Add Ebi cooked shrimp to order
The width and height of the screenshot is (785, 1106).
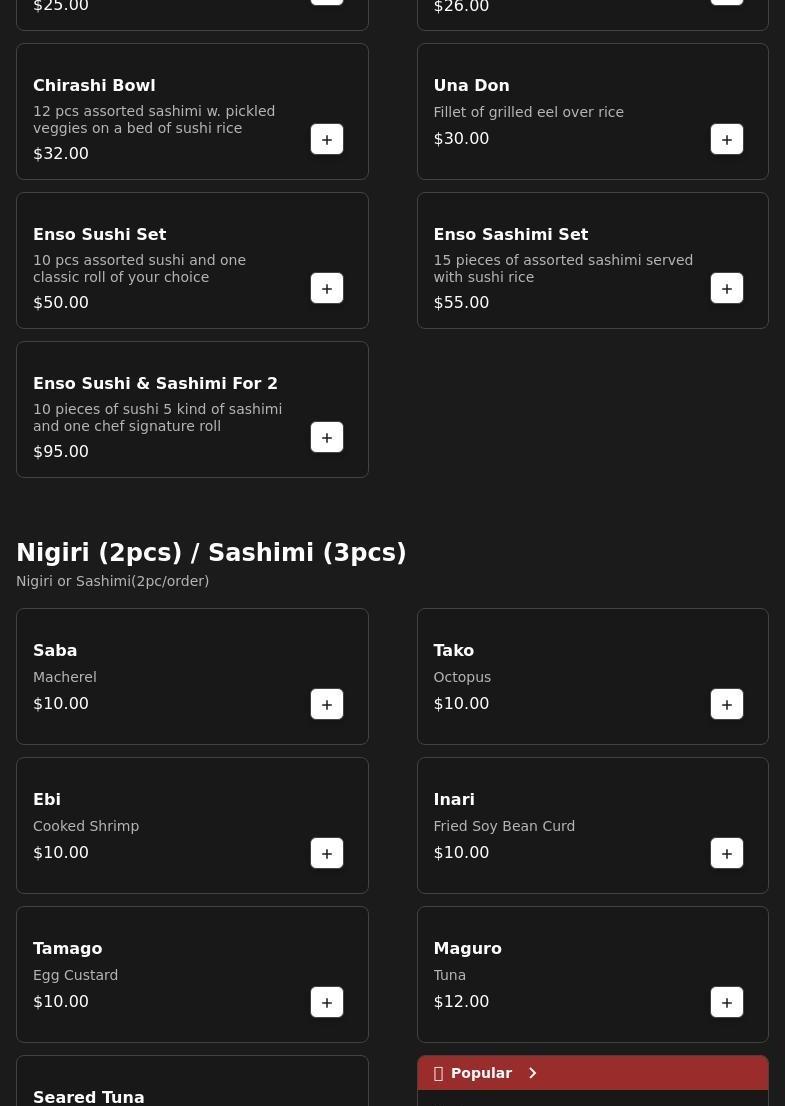click(x=327, y=853)
